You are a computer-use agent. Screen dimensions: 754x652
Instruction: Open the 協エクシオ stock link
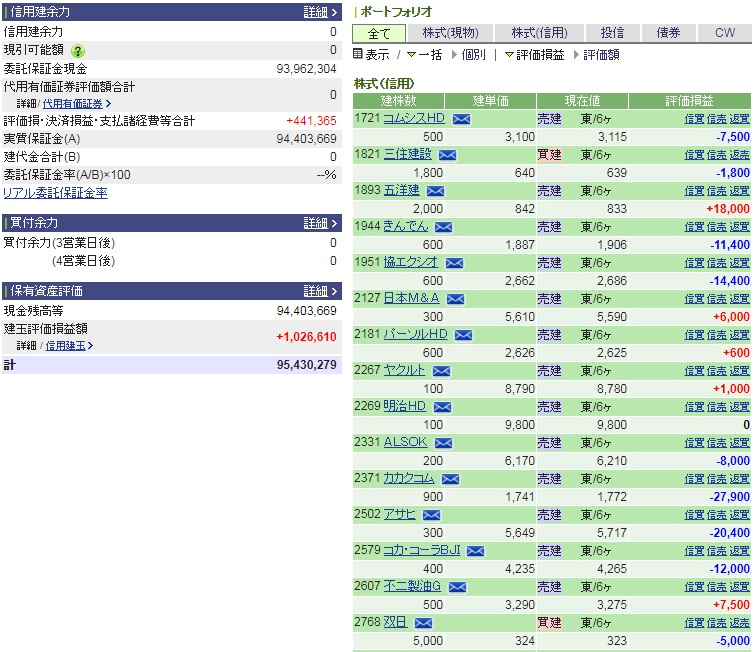pos(411,262)
